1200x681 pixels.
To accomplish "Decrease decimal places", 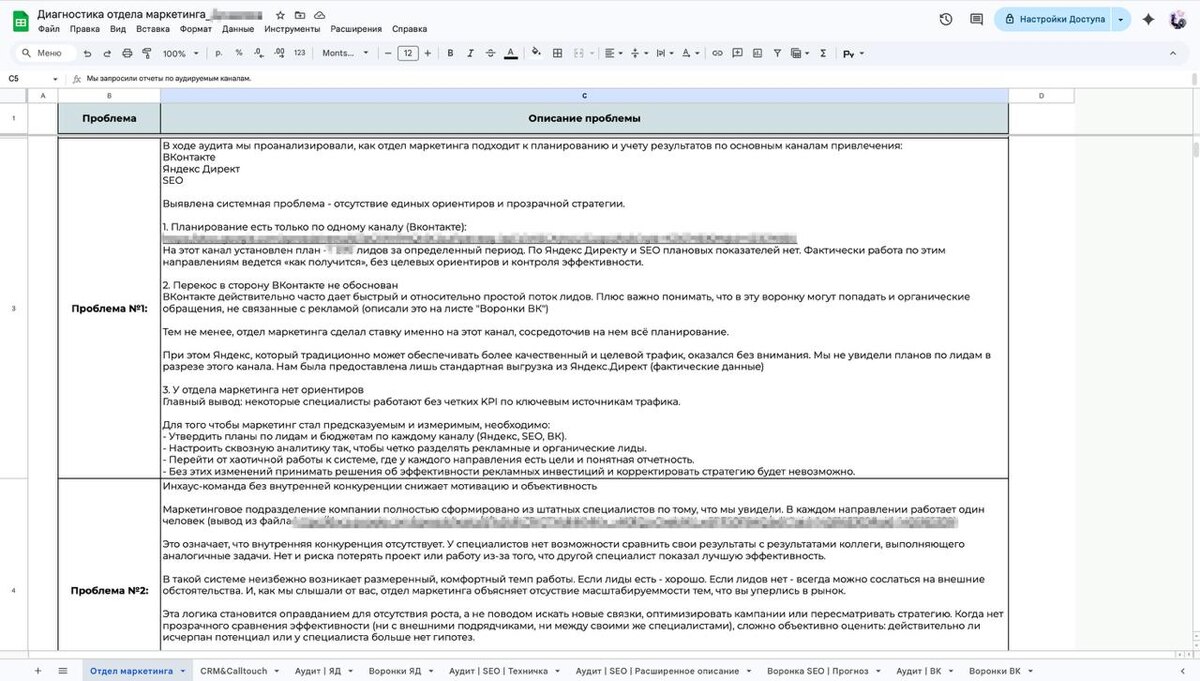I will click(x=259, y=53).
